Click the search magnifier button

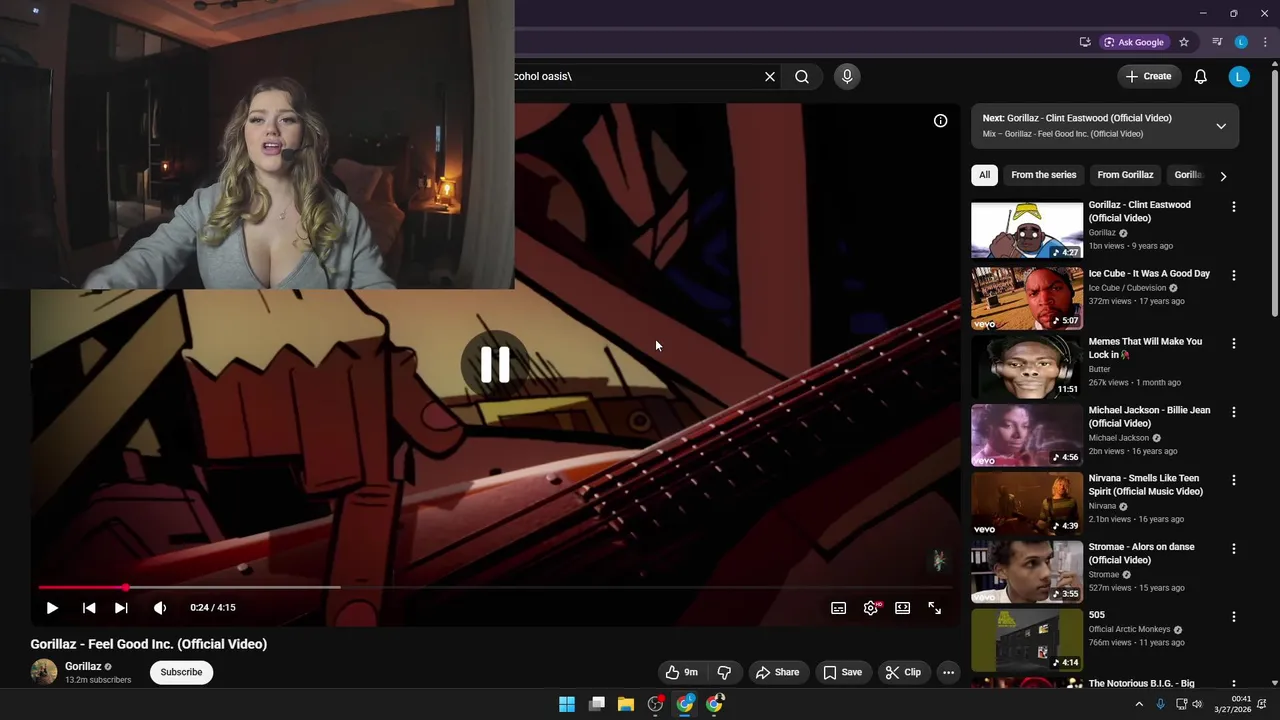(x=802, y=76)
